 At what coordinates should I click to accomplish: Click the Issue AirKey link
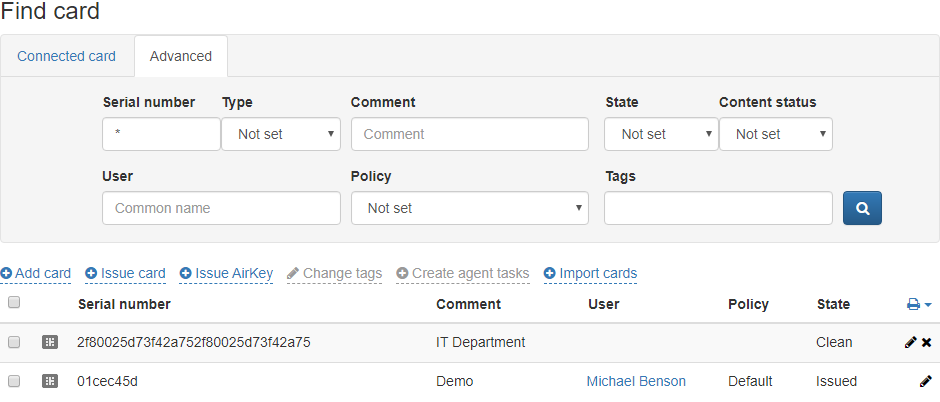233,273
